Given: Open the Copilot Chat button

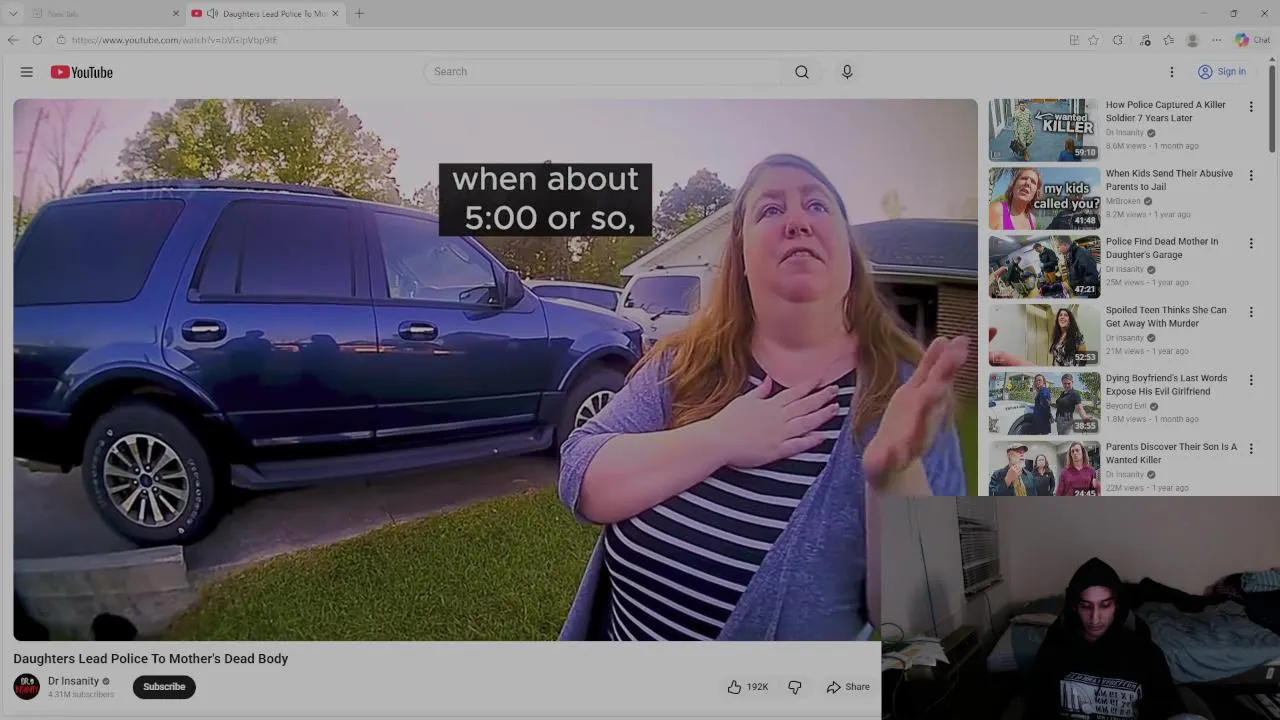Looking at the screenshot, I should coord(1252,40).
